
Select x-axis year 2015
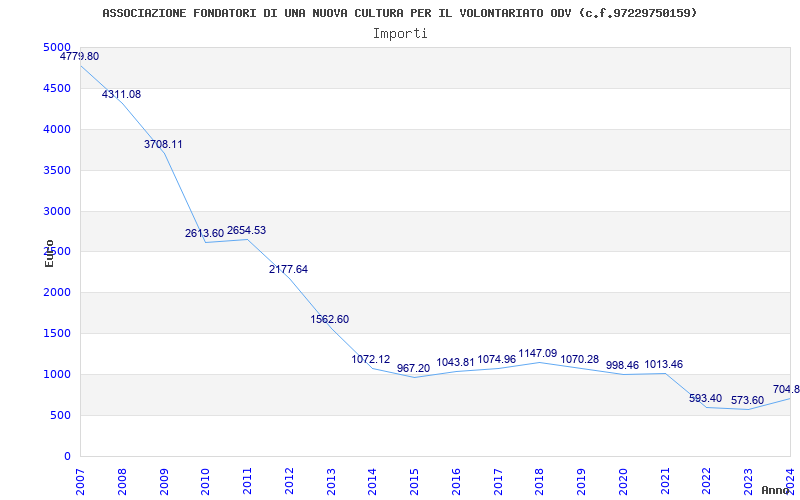tap(414, 482)
